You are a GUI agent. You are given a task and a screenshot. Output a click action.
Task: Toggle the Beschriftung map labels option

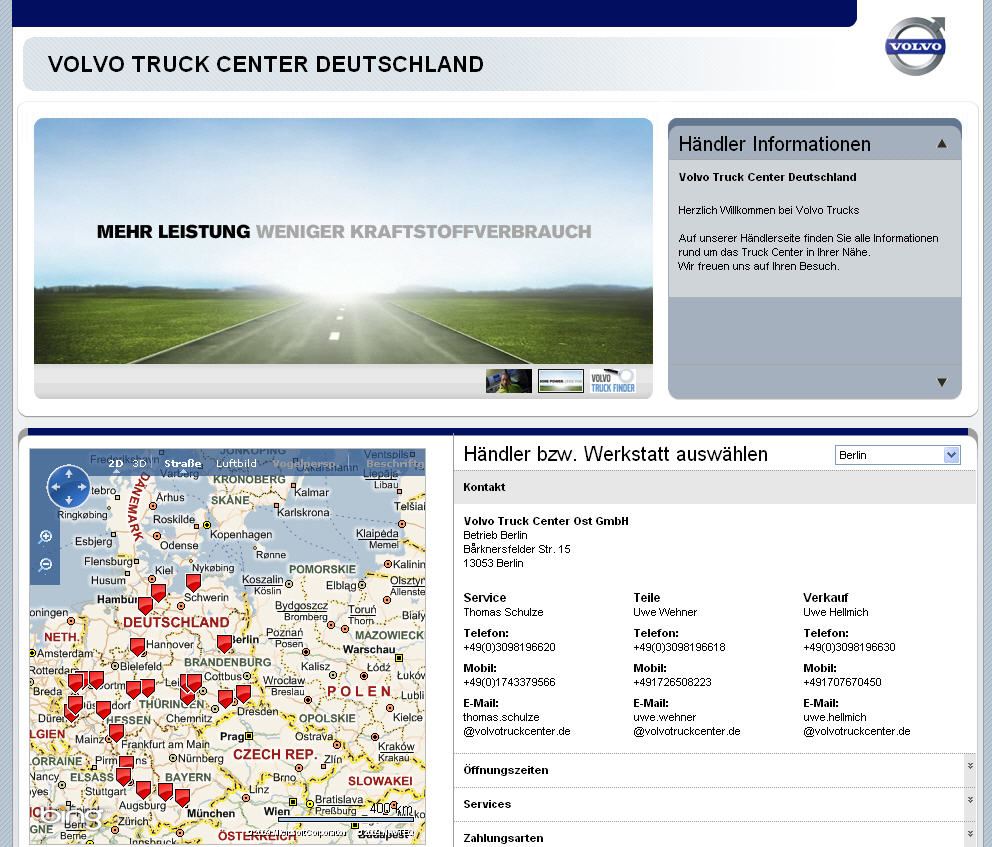pos(395,464)
